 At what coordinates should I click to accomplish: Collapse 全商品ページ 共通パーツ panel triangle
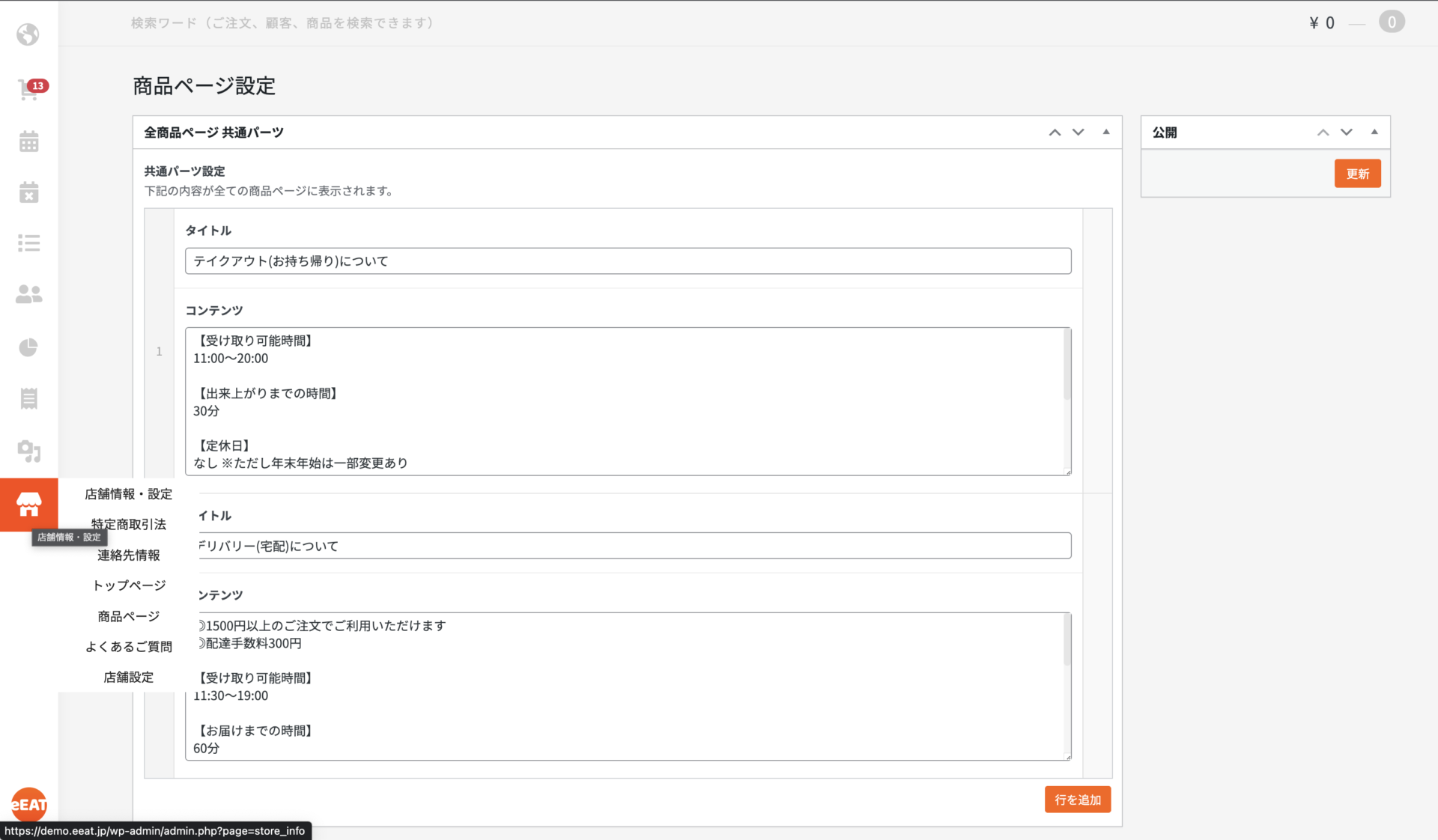pos(1106,133)
